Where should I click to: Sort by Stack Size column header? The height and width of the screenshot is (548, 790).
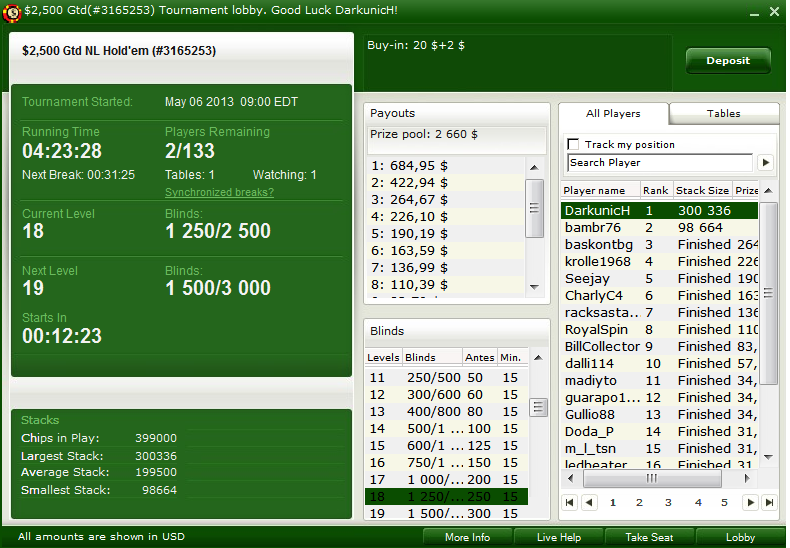[x=702, y=190]
